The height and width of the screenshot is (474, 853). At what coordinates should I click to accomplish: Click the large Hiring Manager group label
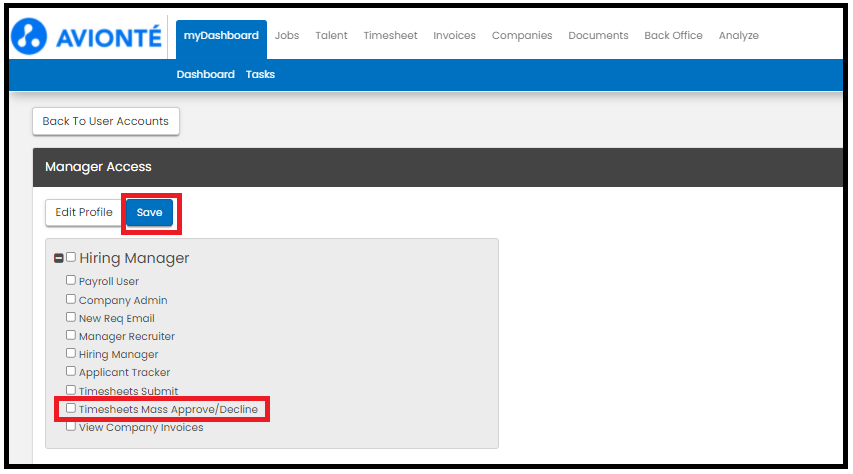(x=134, y=258)
